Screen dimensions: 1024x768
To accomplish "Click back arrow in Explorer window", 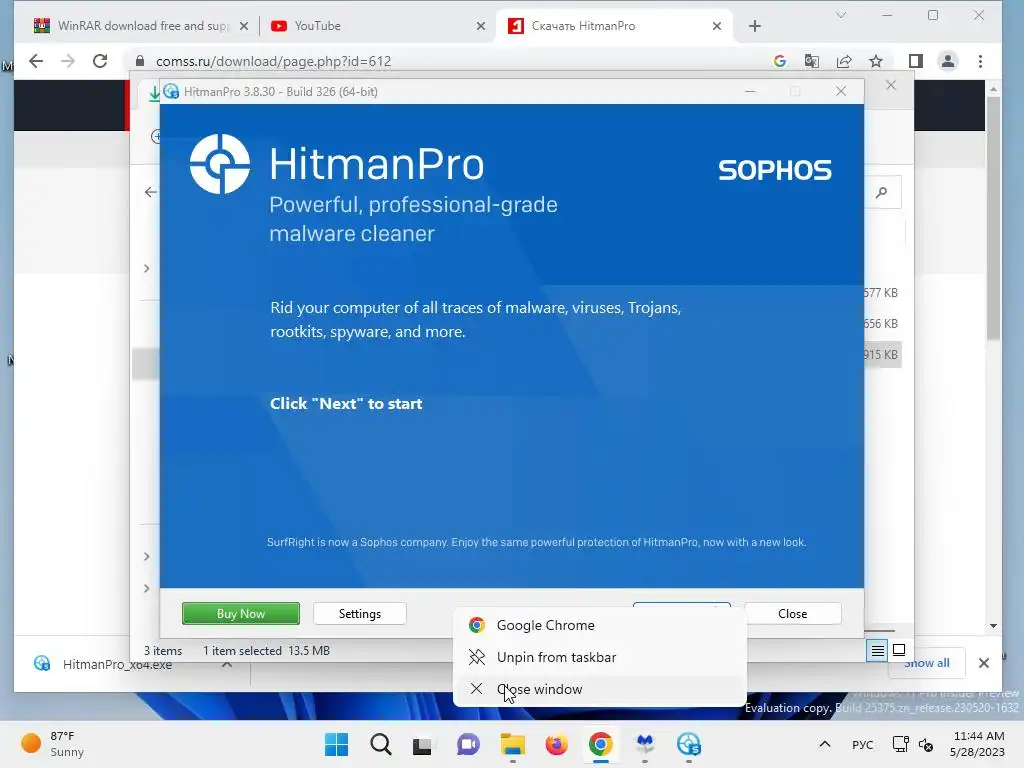I will click(151, 192).
